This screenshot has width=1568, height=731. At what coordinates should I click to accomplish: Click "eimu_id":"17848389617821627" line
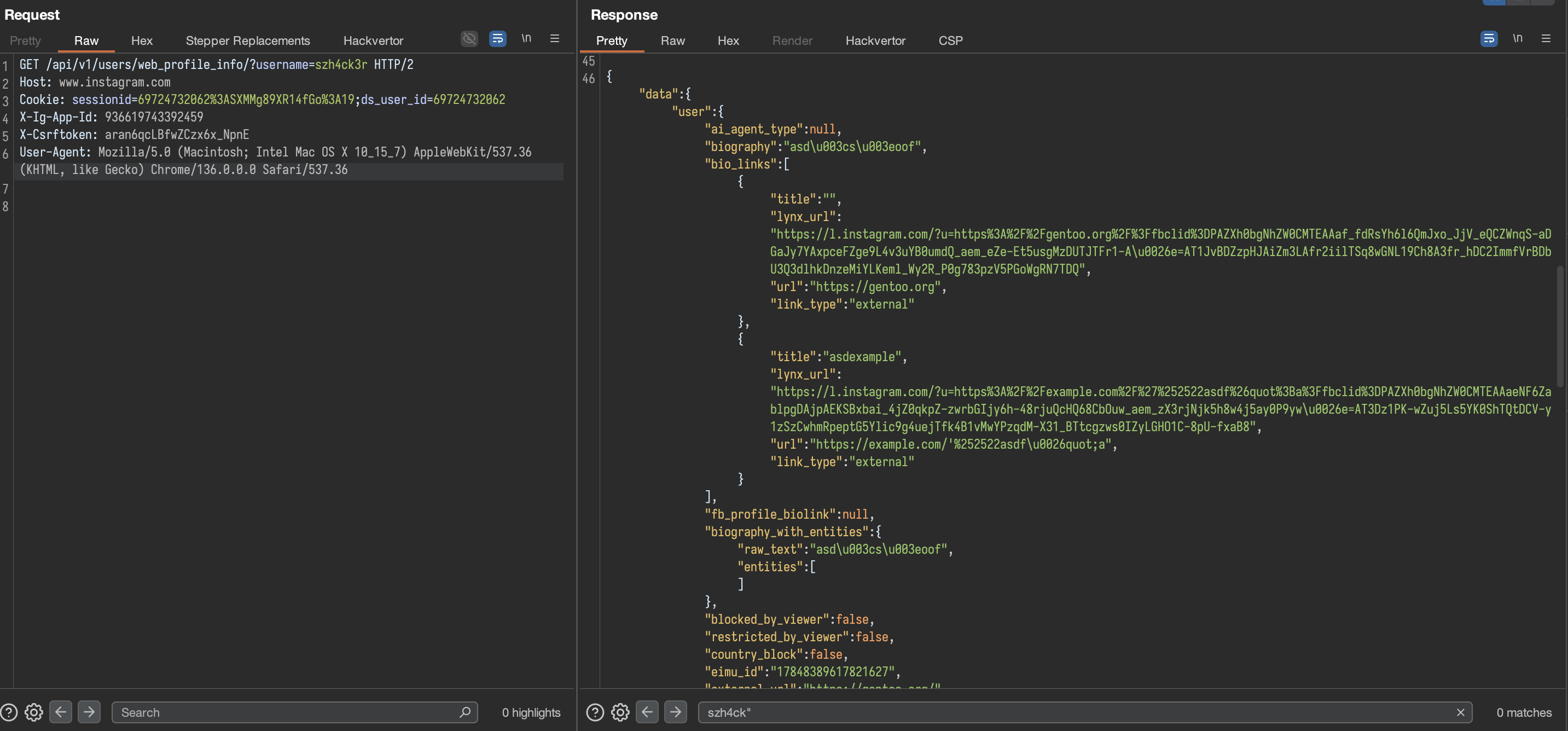(803, 672)
